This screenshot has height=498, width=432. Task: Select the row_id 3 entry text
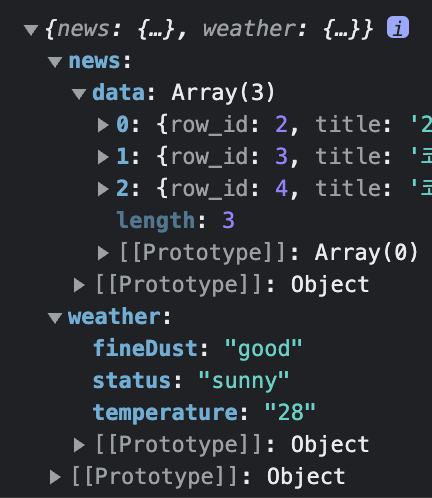tap(230, 157)
